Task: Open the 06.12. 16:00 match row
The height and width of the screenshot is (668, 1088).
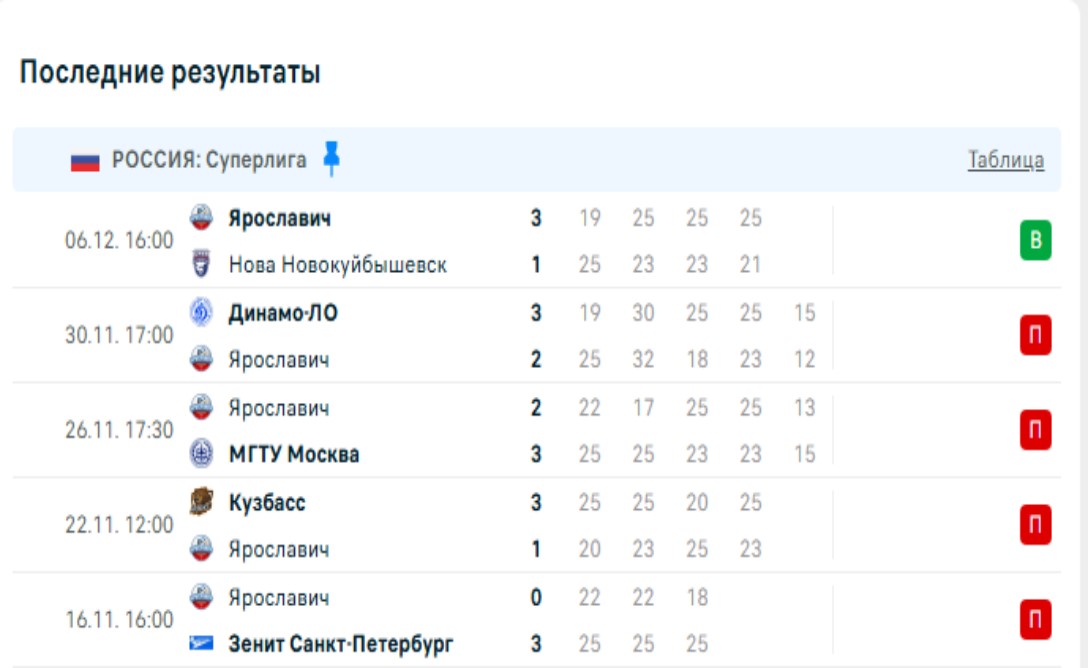Action: [x=119, y=241]
